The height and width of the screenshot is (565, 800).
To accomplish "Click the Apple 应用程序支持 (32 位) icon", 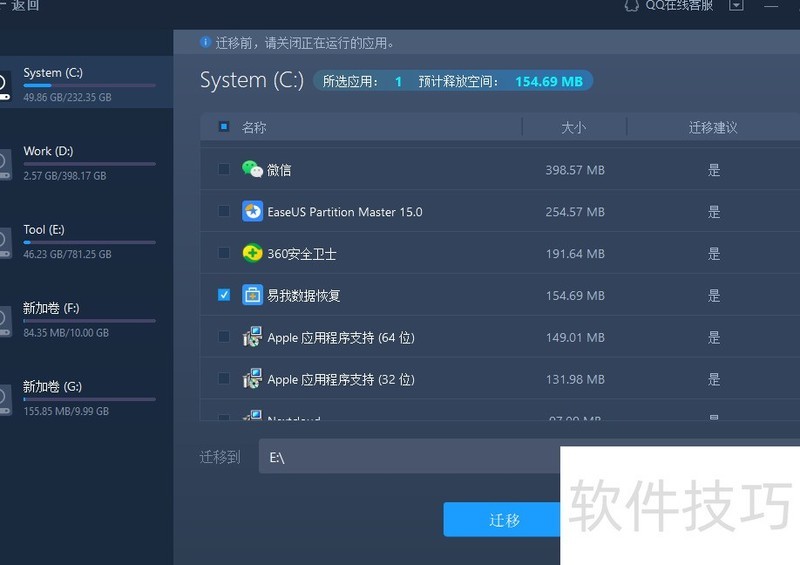I will pyautogui.click(x=252, y=380).
